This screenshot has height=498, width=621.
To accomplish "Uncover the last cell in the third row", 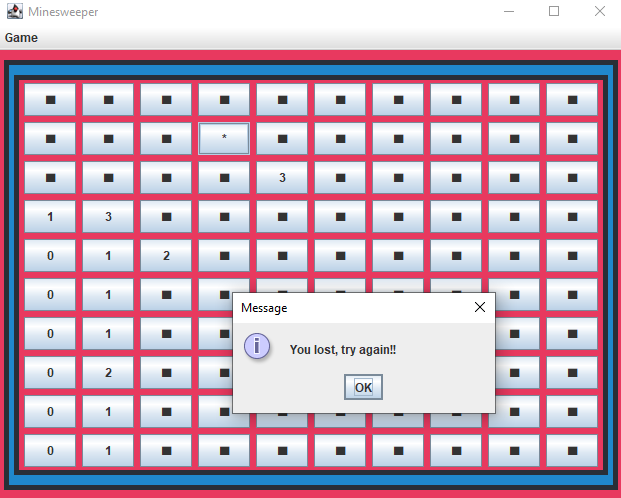I will [x=572, y=177].
